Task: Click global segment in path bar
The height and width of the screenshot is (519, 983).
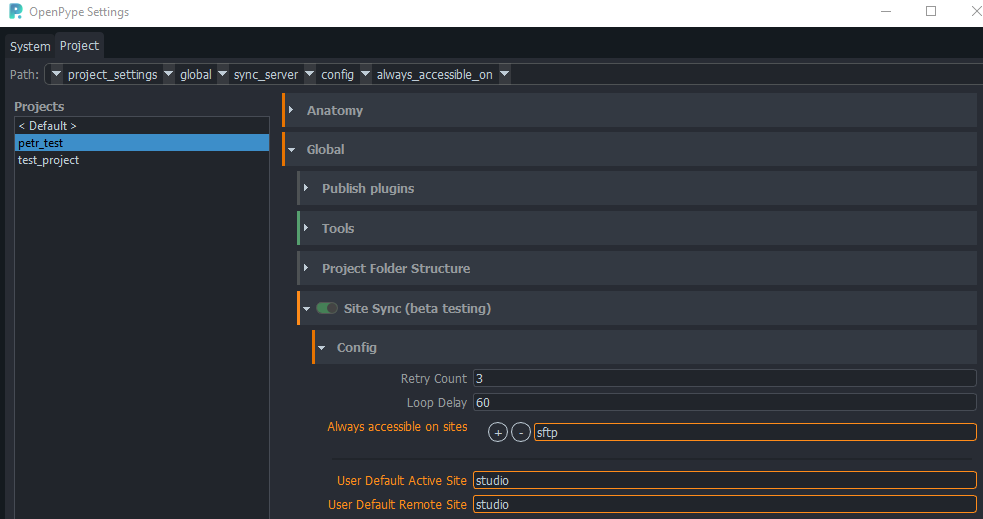Action: click(x=196, y=75)
